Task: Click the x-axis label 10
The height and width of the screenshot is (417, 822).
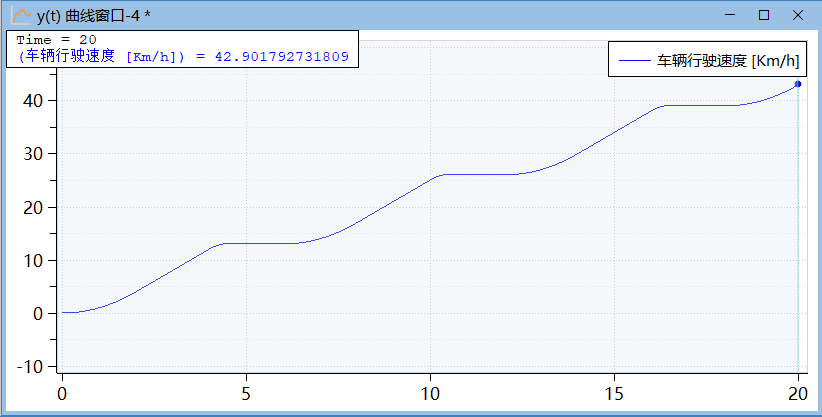Action: coord(430,394)
